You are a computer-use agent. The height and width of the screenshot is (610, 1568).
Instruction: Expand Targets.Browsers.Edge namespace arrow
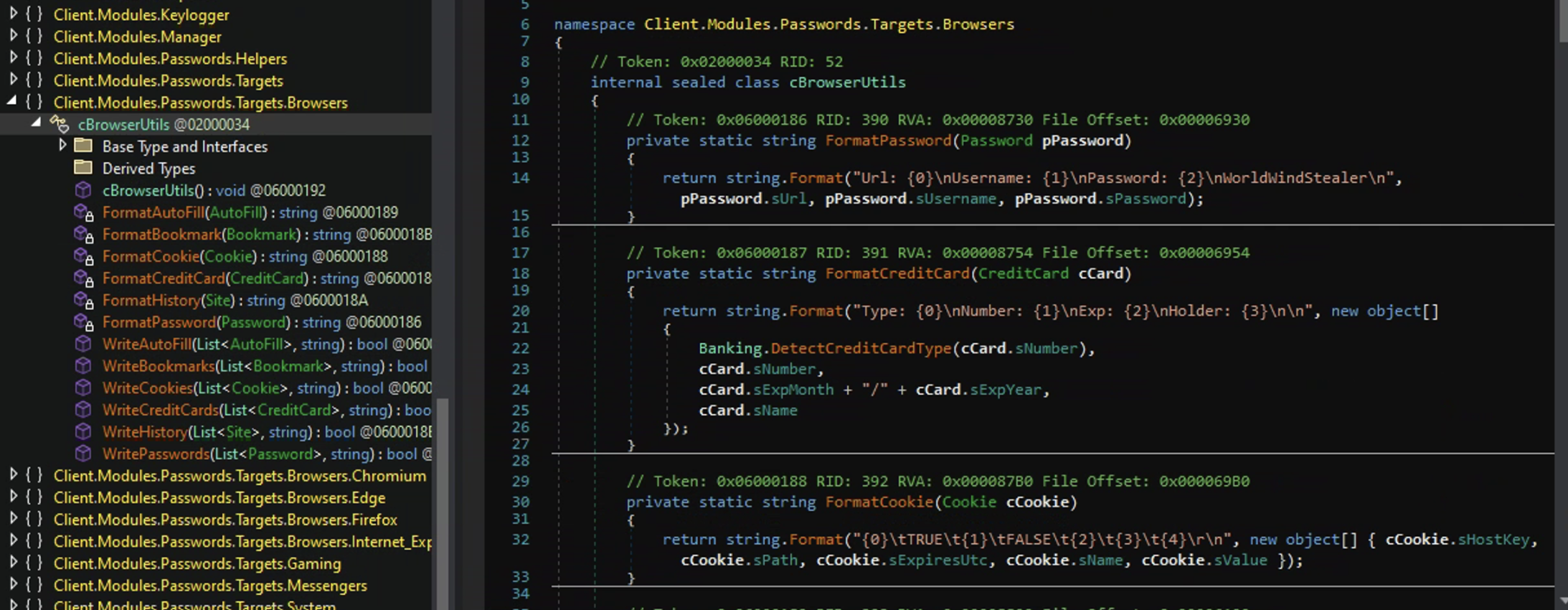13,497
